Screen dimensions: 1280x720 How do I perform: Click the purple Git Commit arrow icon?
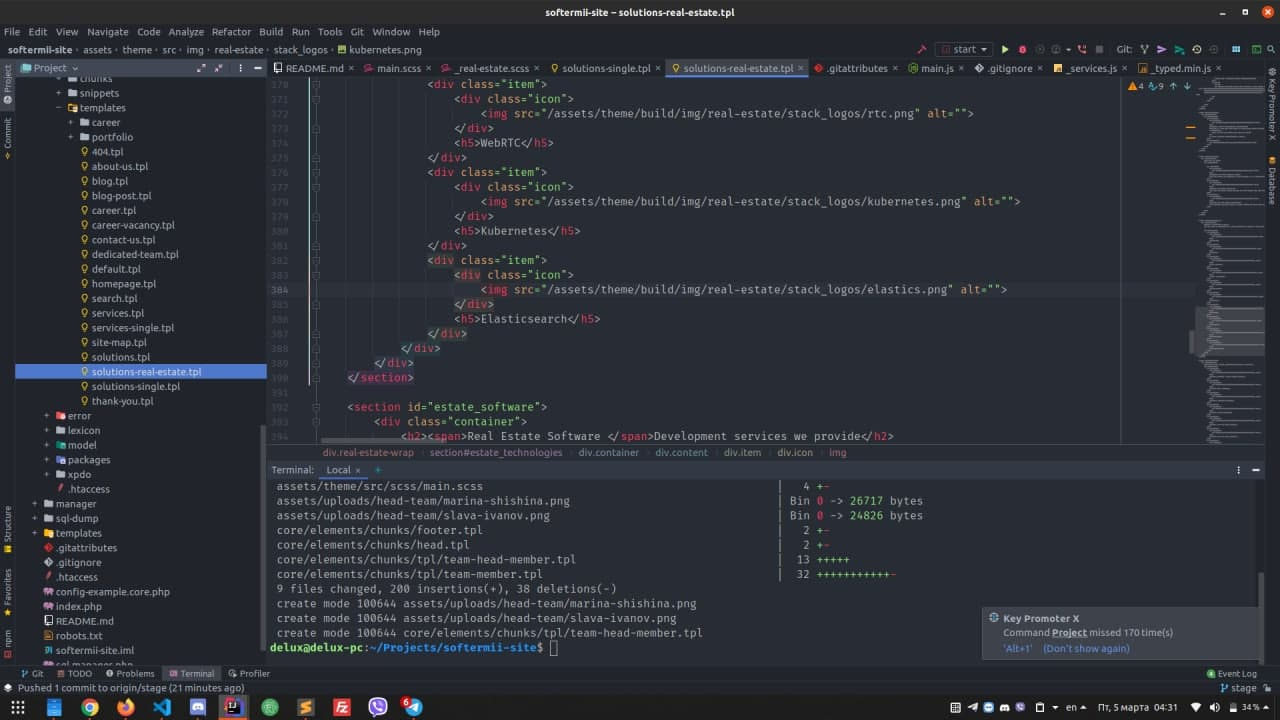click(1163, 49)
